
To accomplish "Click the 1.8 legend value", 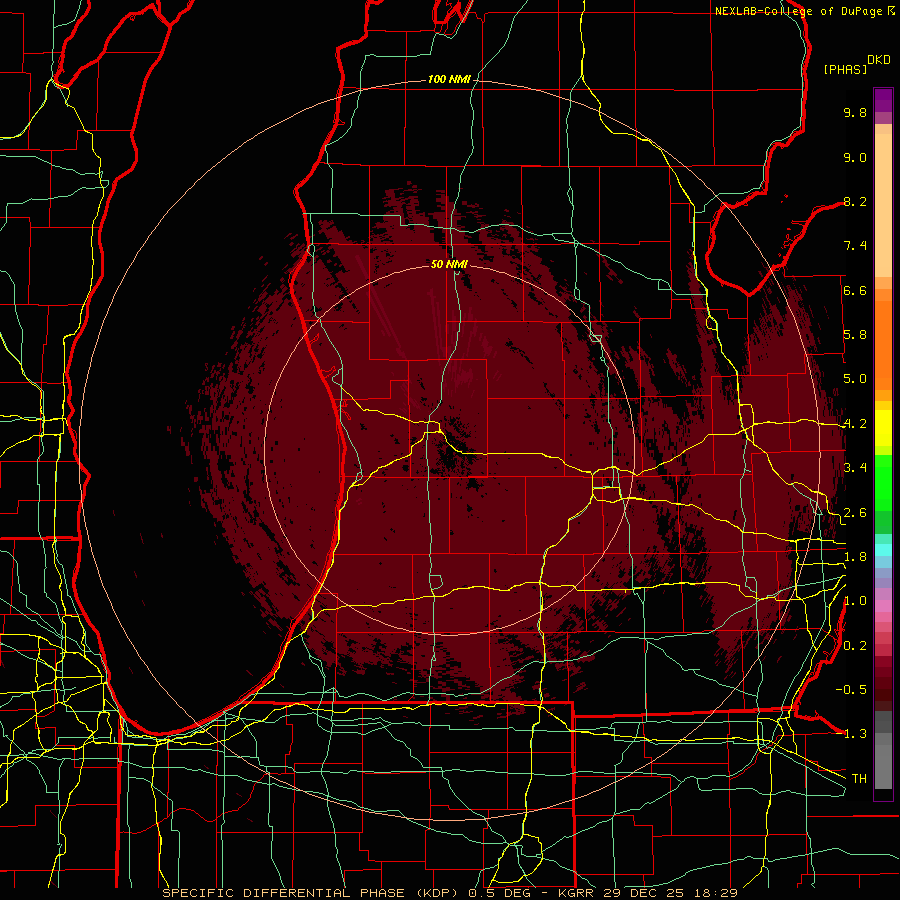I will [855, 557].
